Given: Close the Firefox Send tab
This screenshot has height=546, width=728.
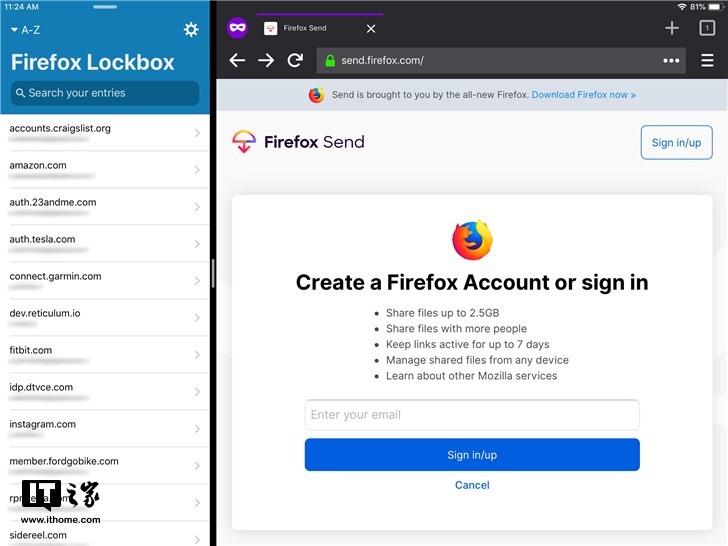Looking at the screenshot, I should [x=370, y=29].
